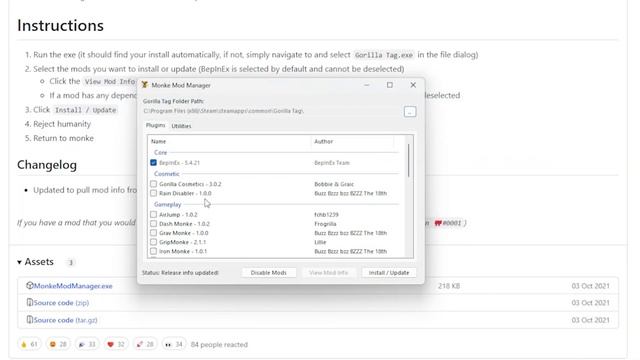Click the archive icon beside Source code (tar.gz)
Viewport: 640px width, 360px height.
[29, 320]
